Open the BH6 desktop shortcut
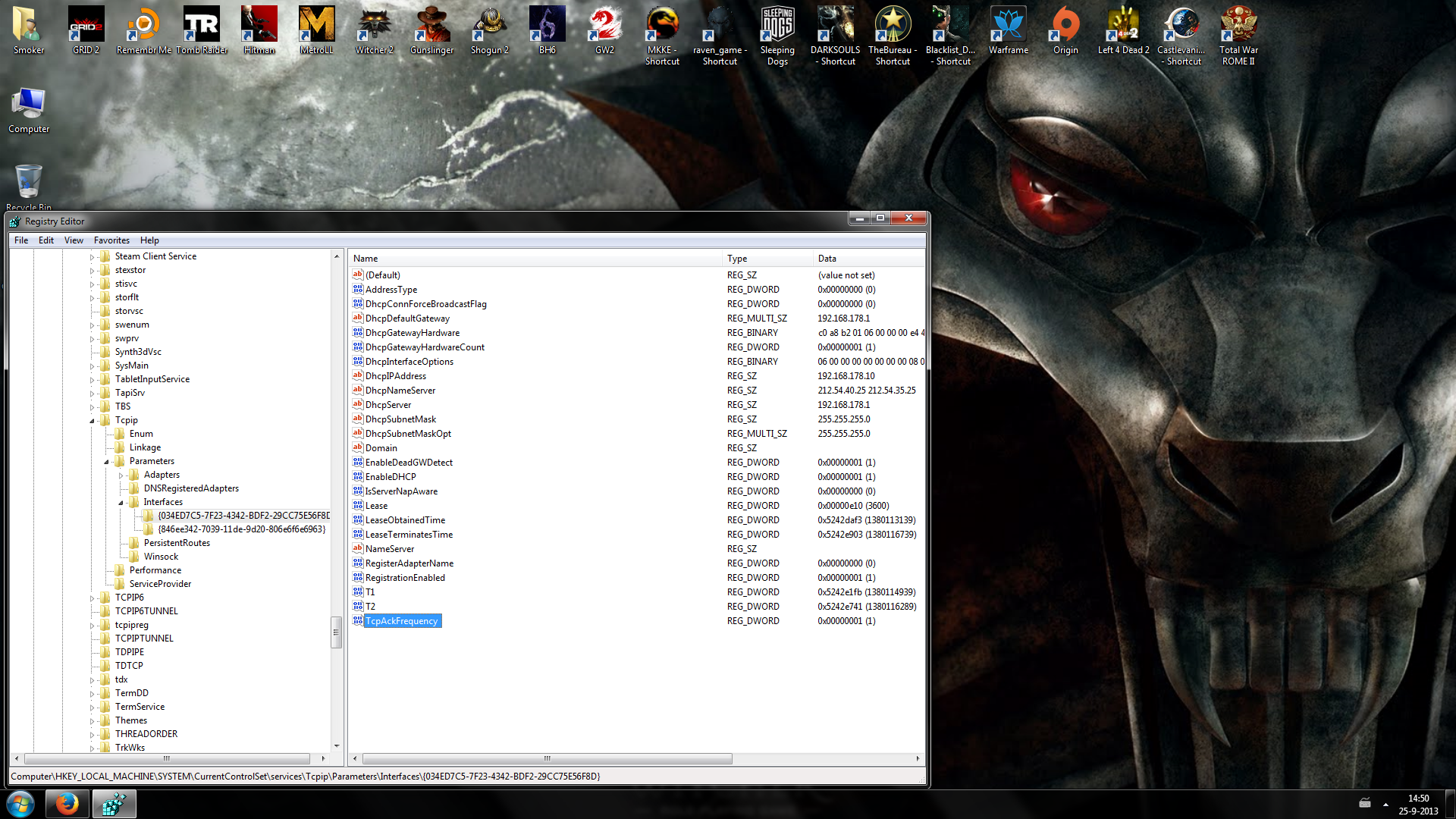Viewport: 1456px width, 819px height. (547, 30)
